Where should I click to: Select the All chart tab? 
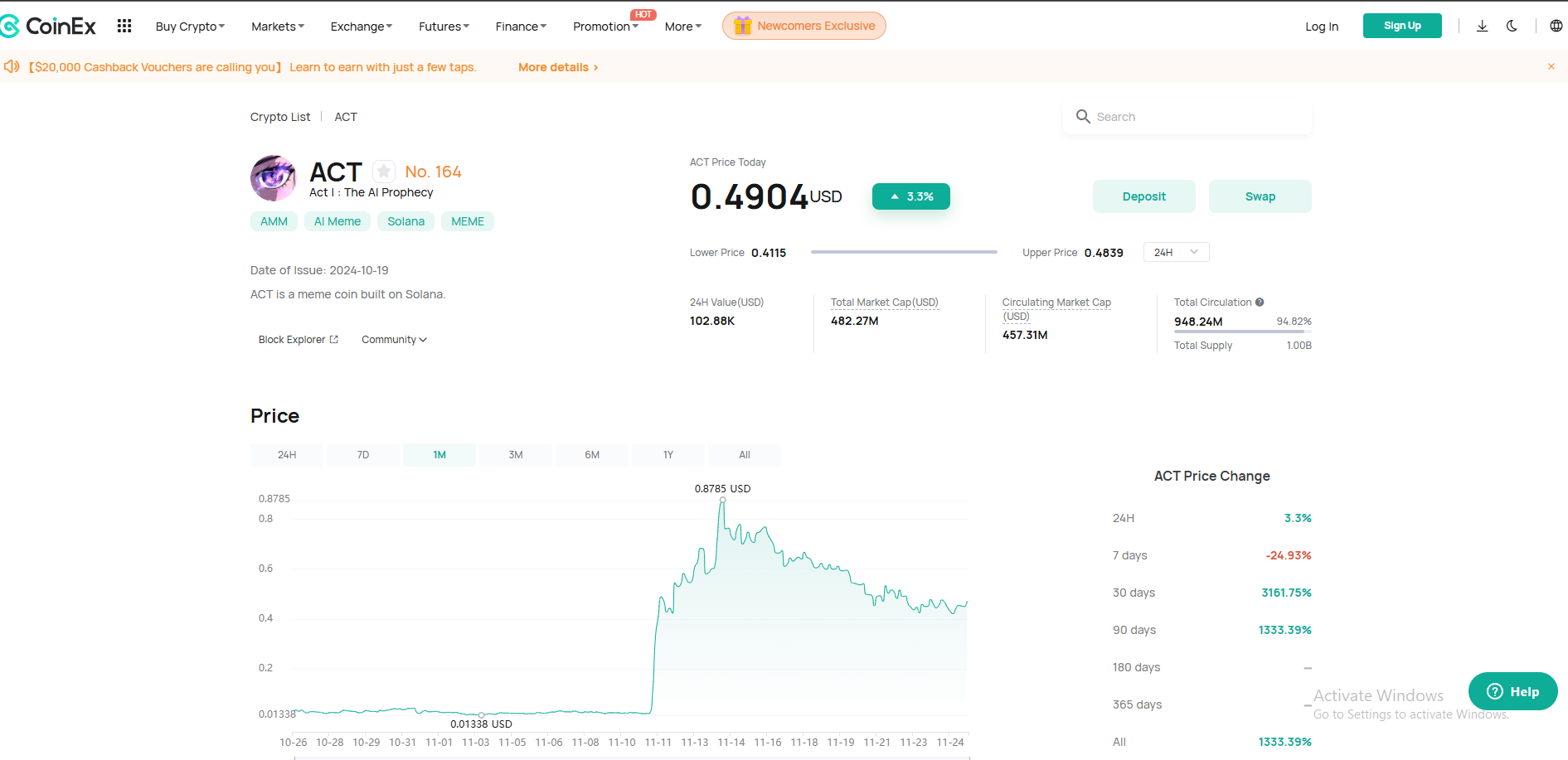click(745, 455)
